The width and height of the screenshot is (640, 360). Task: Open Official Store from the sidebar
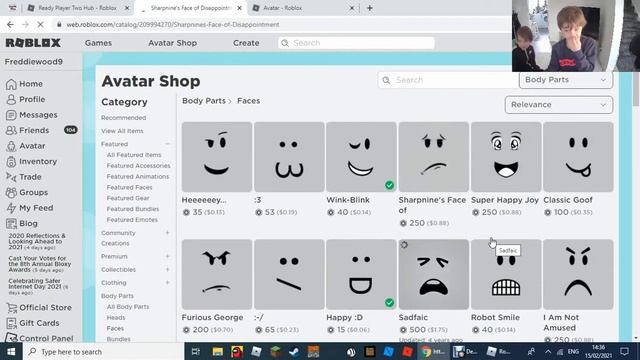(39, 307)
